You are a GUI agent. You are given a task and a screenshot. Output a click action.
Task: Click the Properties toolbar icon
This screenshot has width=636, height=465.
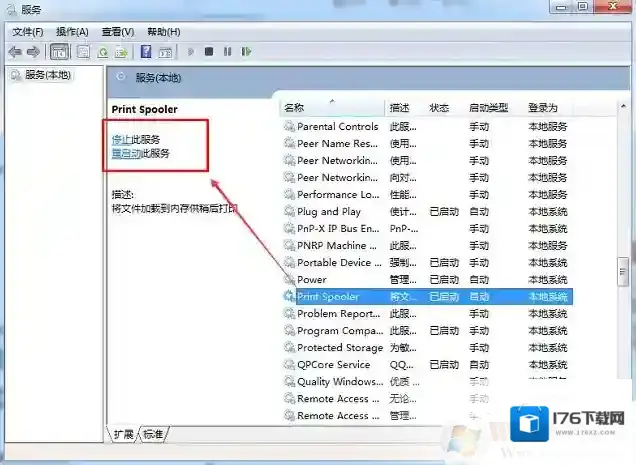coord(83,52)
